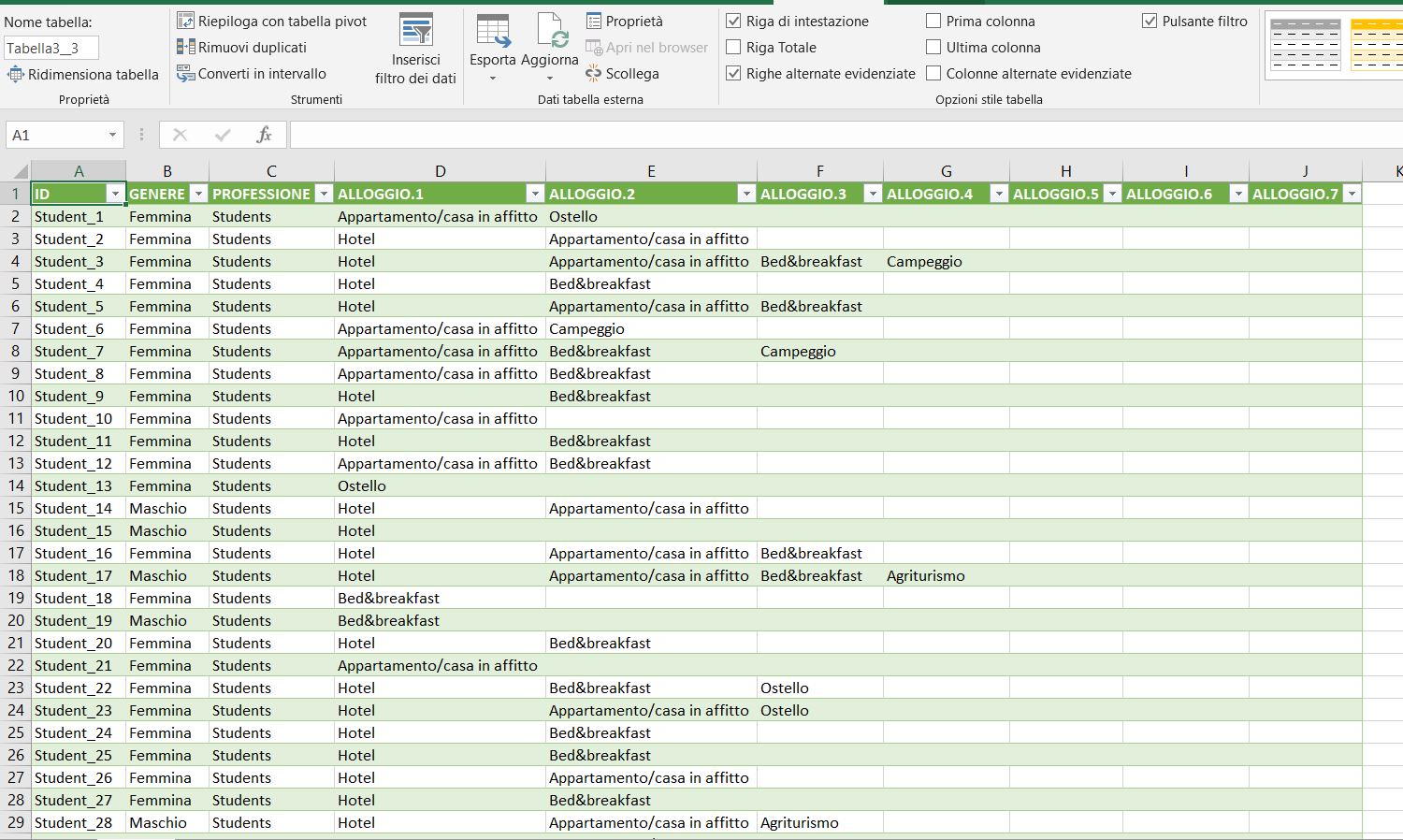
Task: Click the Nome tabella input field
Action: point(51,48)
